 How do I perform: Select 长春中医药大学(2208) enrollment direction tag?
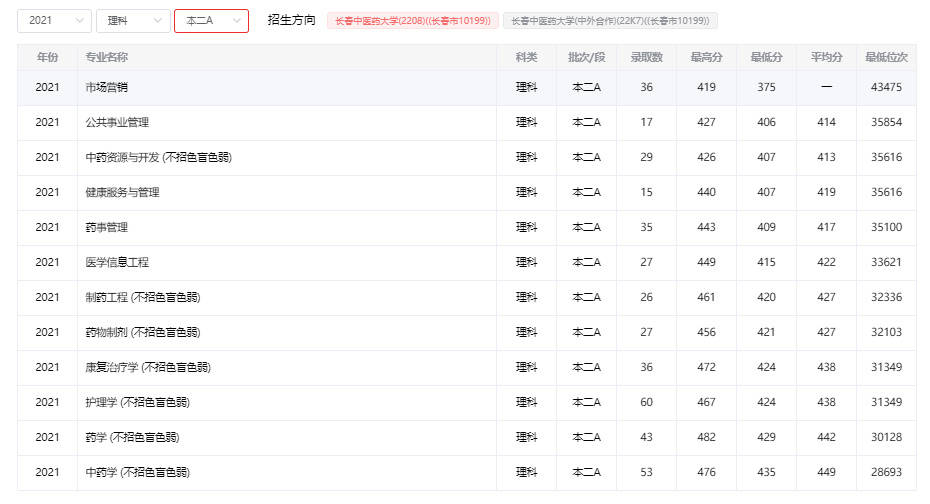[413, 21]
